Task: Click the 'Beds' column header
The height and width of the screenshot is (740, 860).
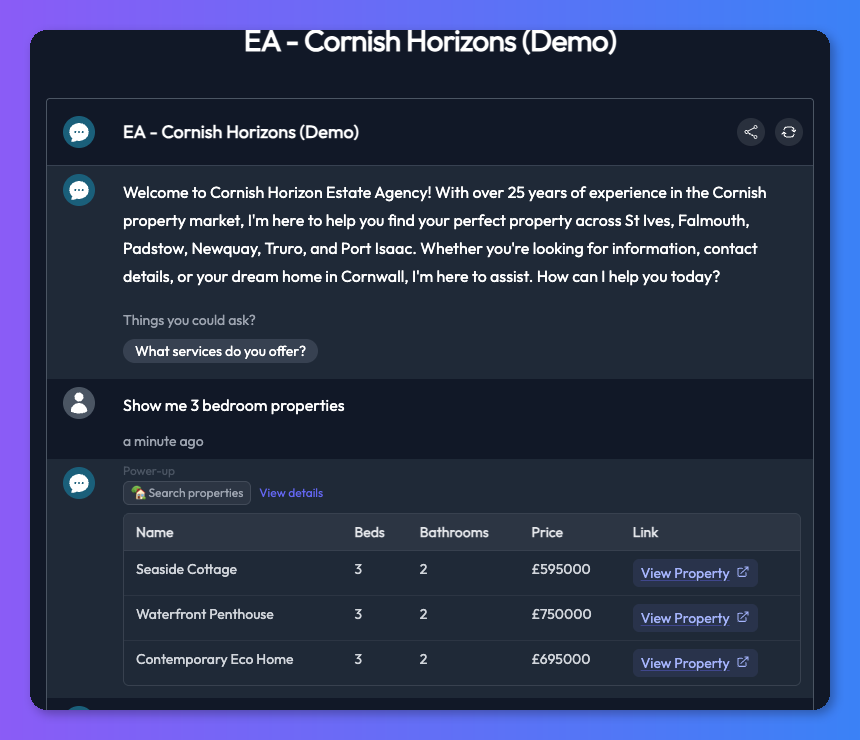Action: (x=369, y=533)
